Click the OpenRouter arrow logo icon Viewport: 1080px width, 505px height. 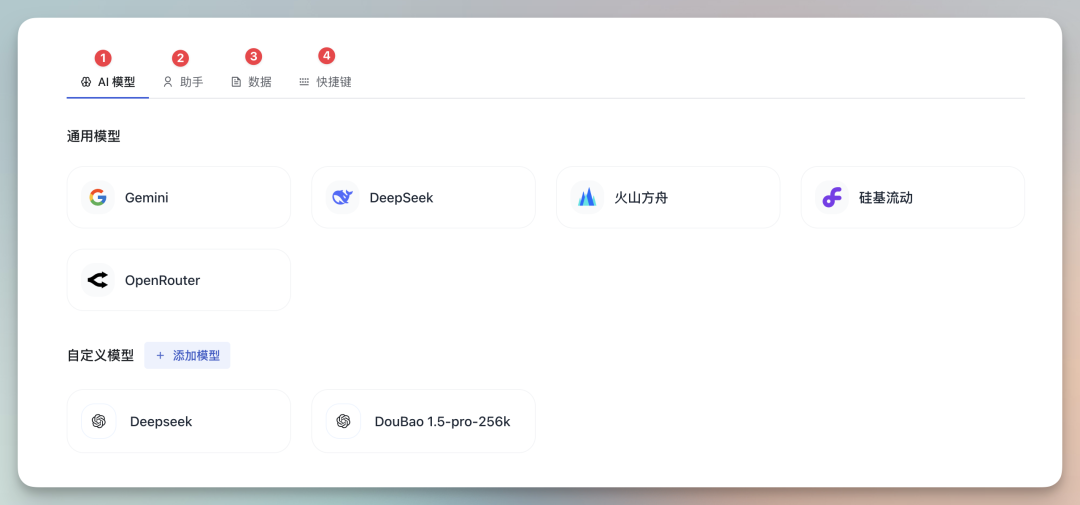[x=98, y=280]
